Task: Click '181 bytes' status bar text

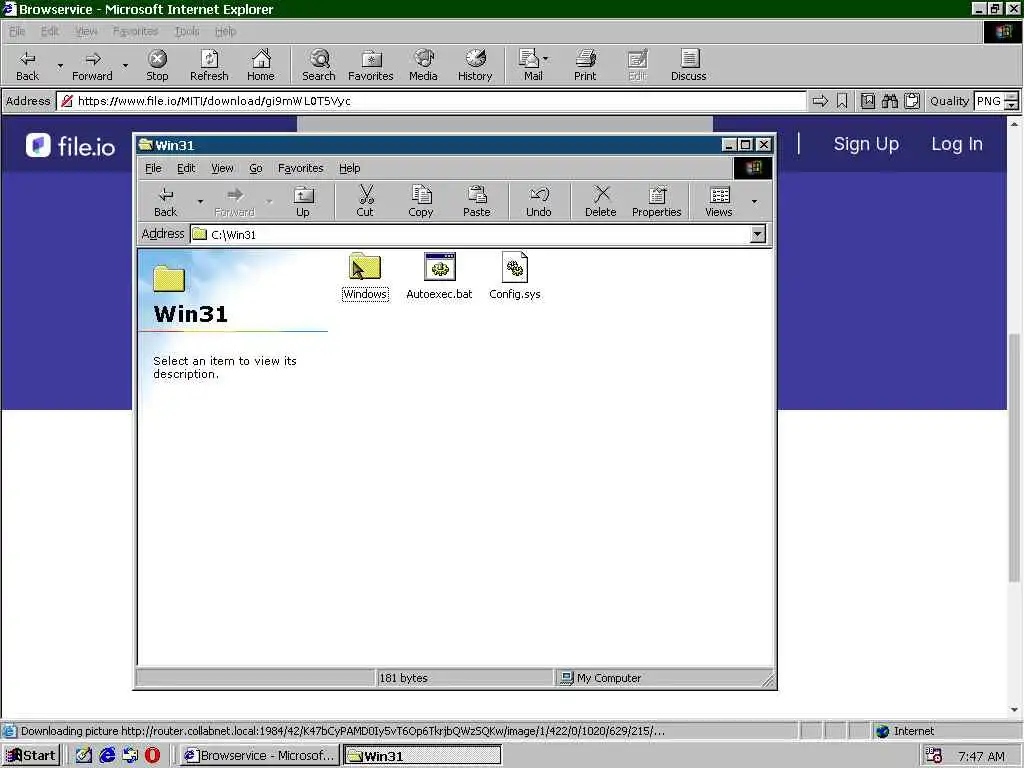Action: tap(404, 678)
